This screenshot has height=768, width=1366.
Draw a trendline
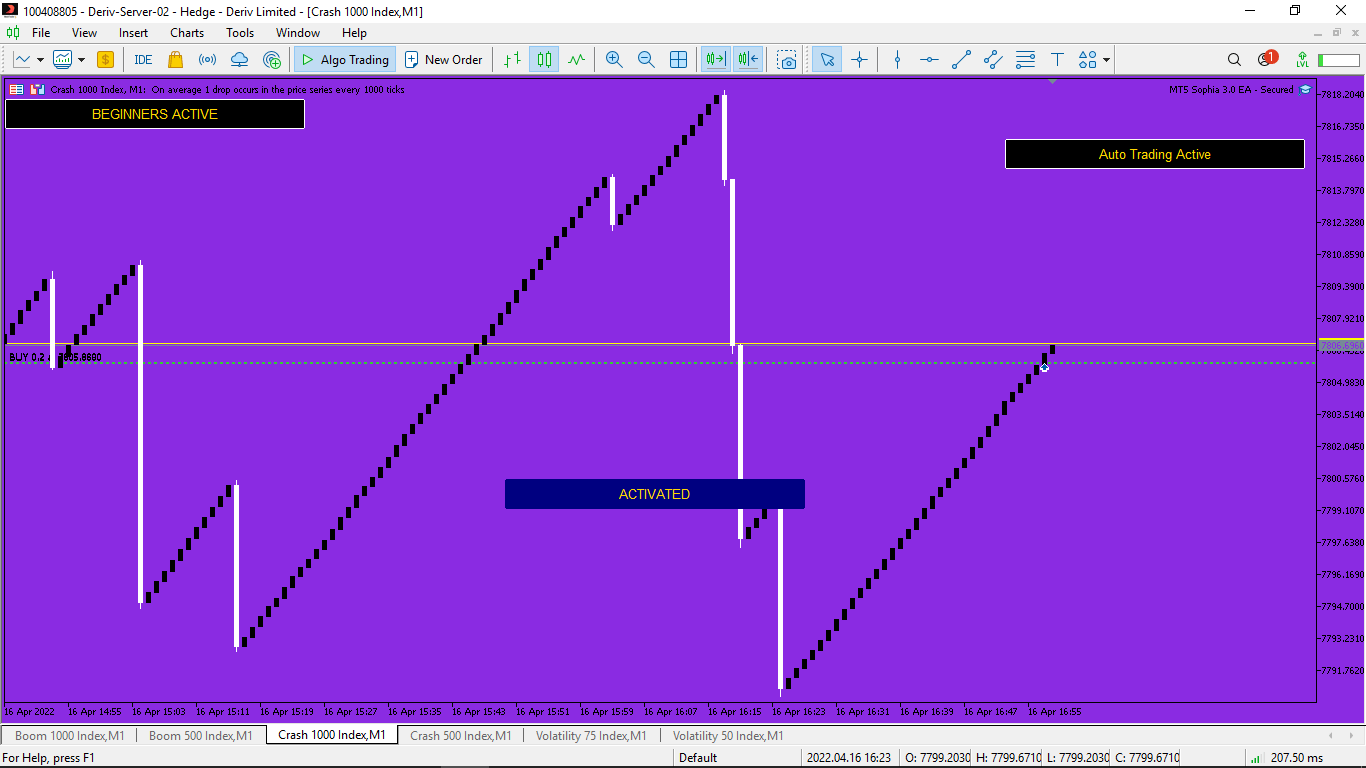pos(961,60)
